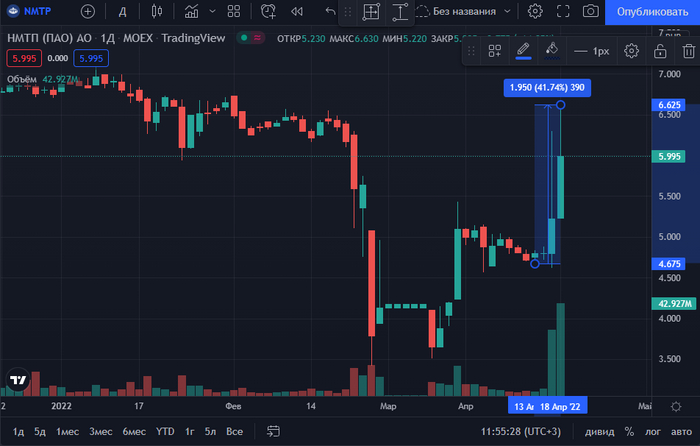
Task: Open the Д timeframe interval dropdown
Action: [122, 12]
